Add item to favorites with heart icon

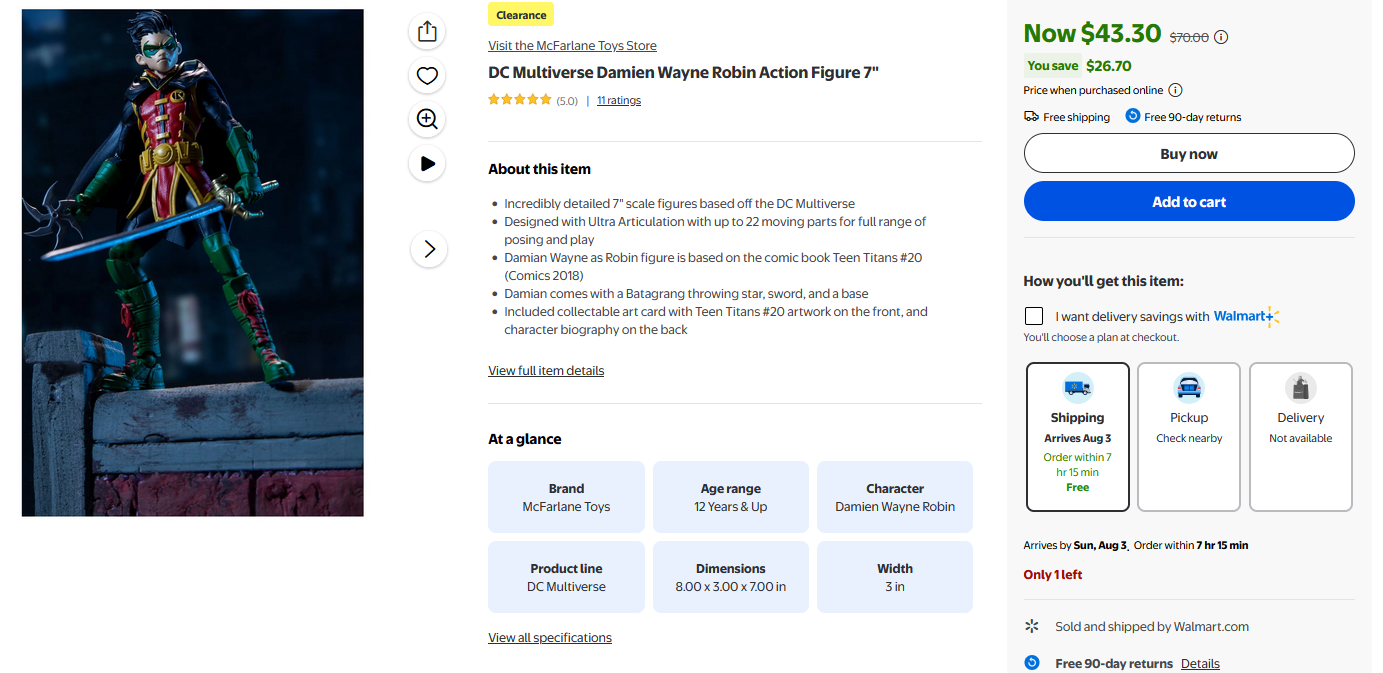tap(427, 76)
